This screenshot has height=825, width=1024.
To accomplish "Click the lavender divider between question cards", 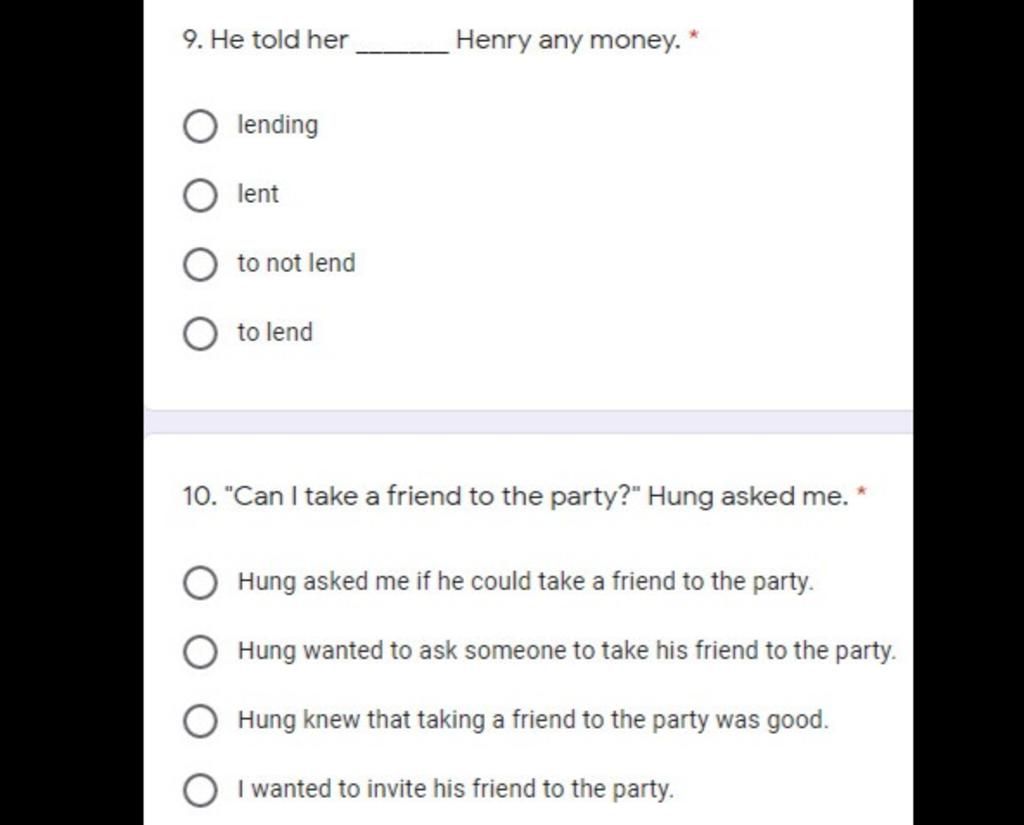I will click(x=528, y=422).
